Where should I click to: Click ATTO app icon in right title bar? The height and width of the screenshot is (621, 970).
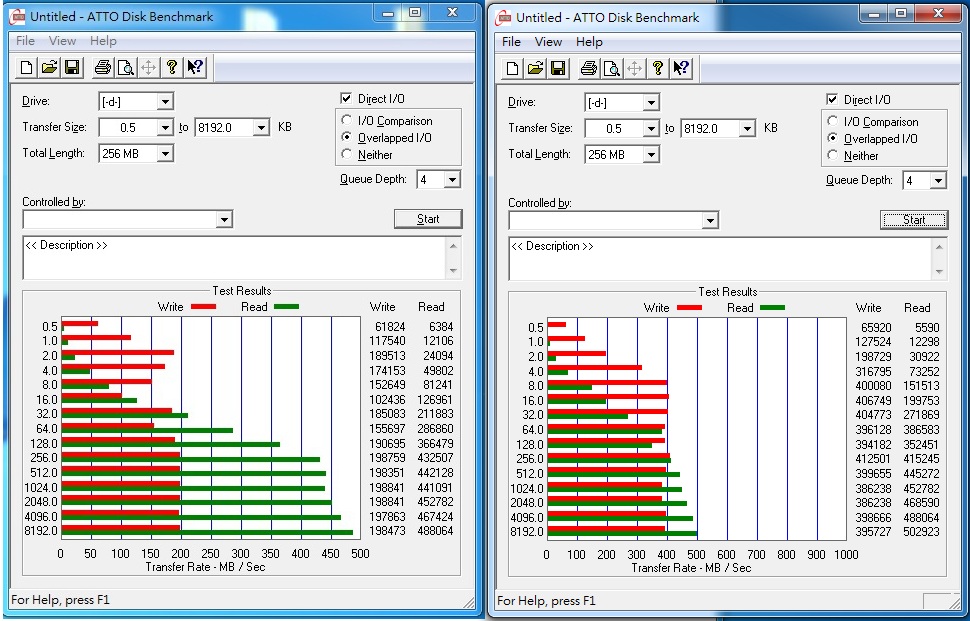point(504,17)
